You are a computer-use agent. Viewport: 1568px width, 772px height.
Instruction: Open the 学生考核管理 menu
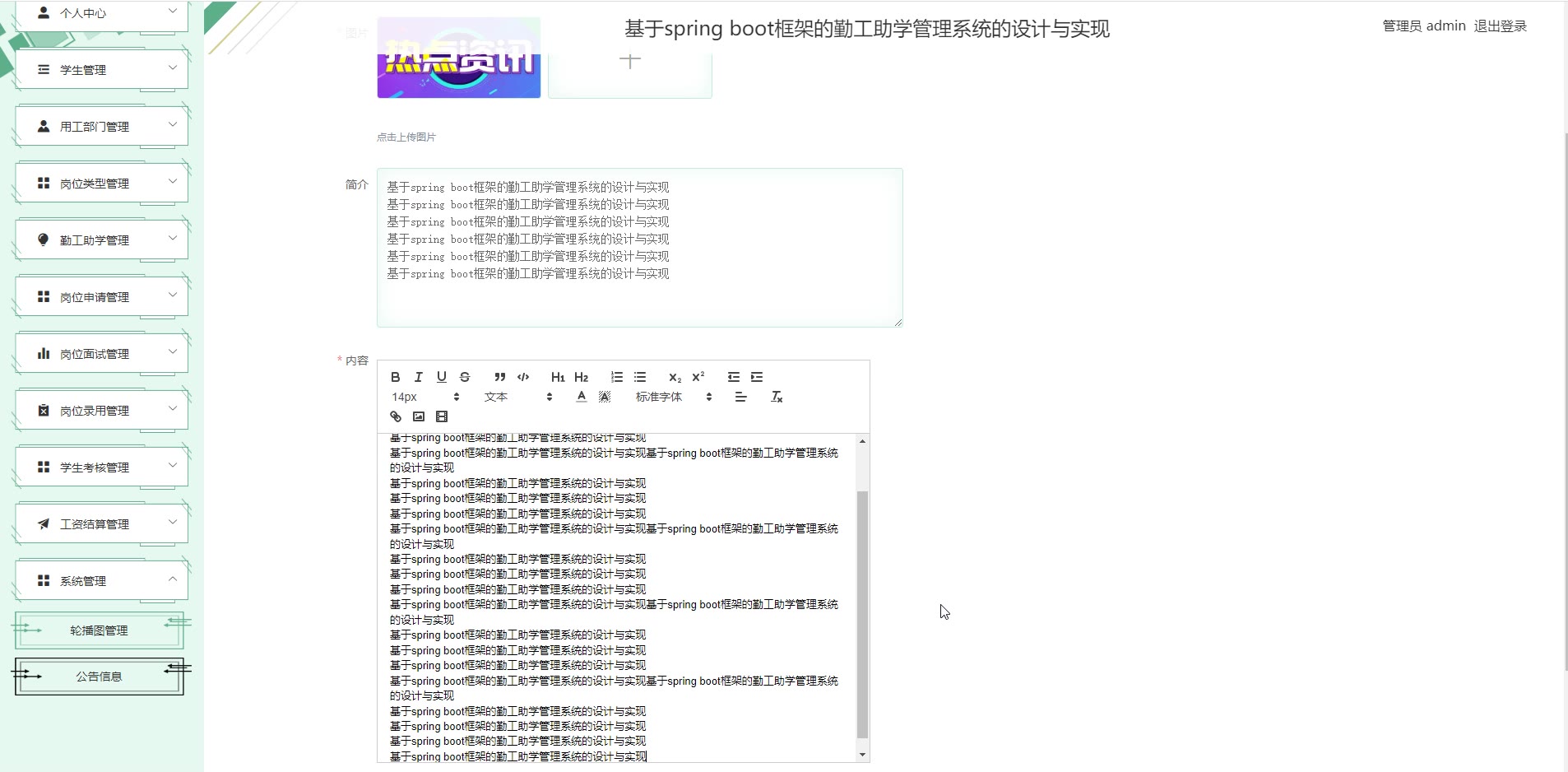[101, 467]
